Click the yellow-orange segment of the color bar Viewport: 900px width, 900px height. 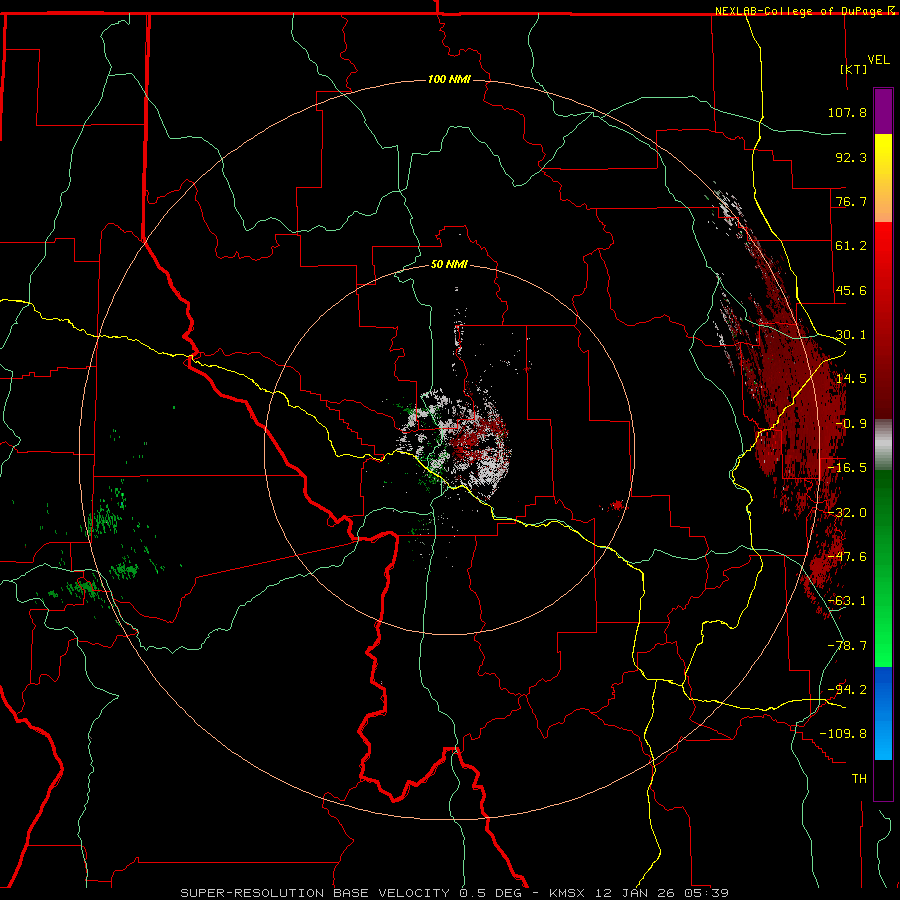(x=883, y=178)
